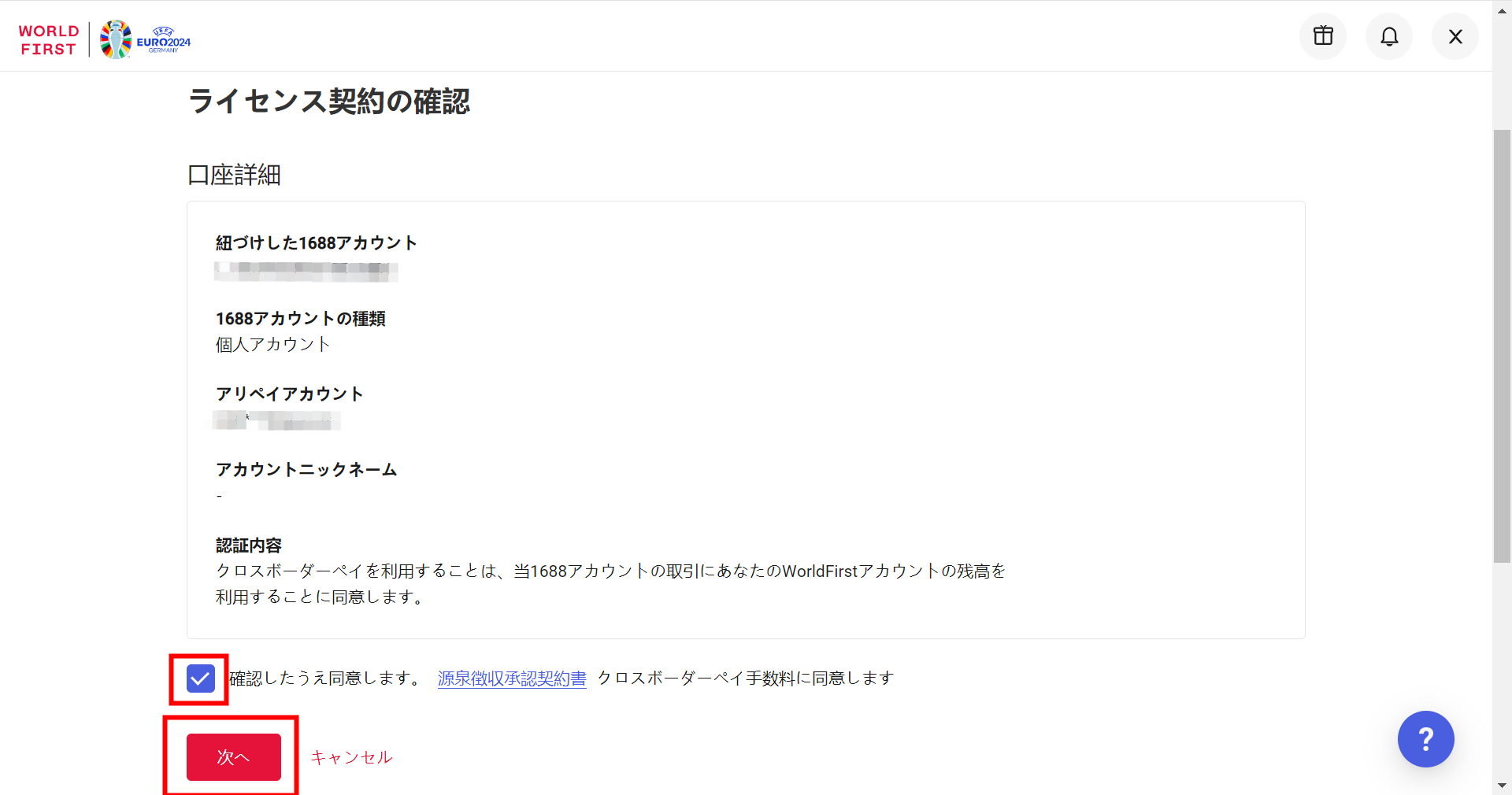The width and height of the screenshot is (1512, 795).
Task: Toggle agreement via the 確認したうえ同意します label
Action: (x=323, y=678)
